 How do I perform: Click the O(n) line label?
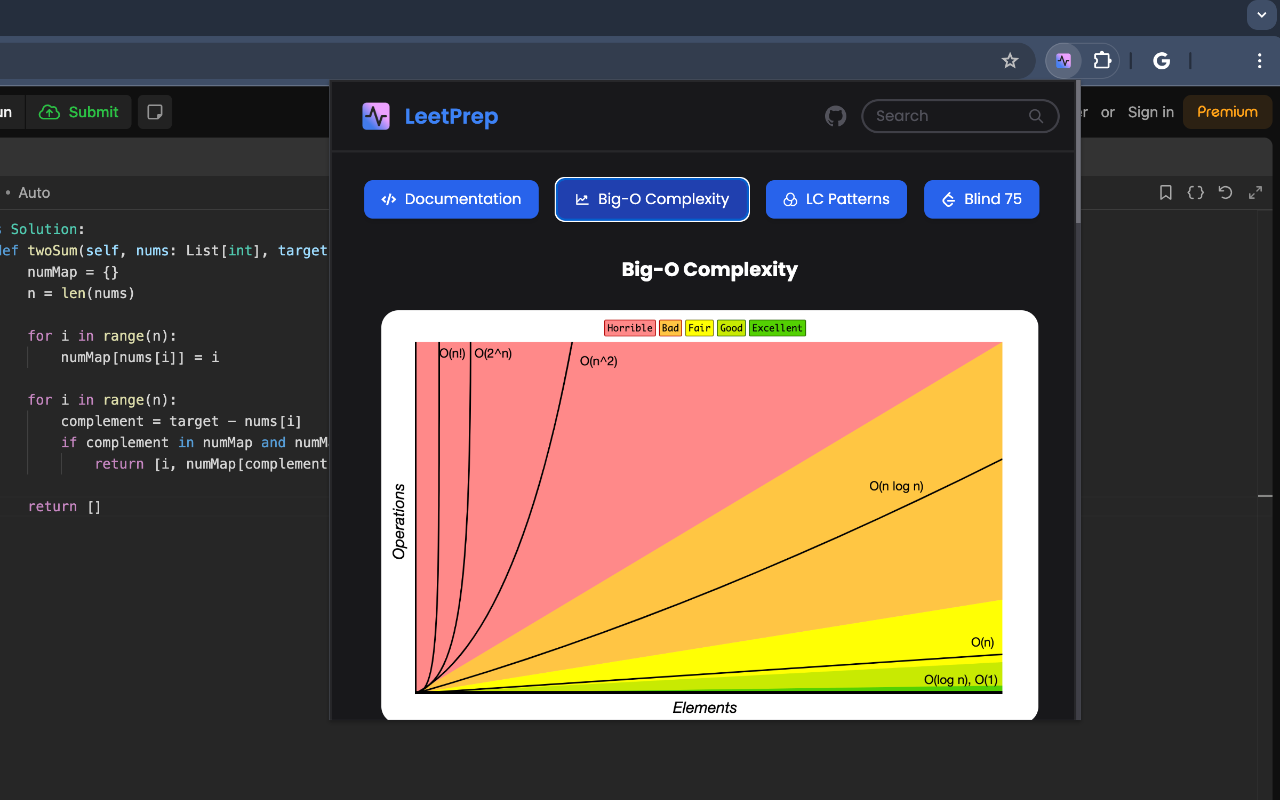983,642
